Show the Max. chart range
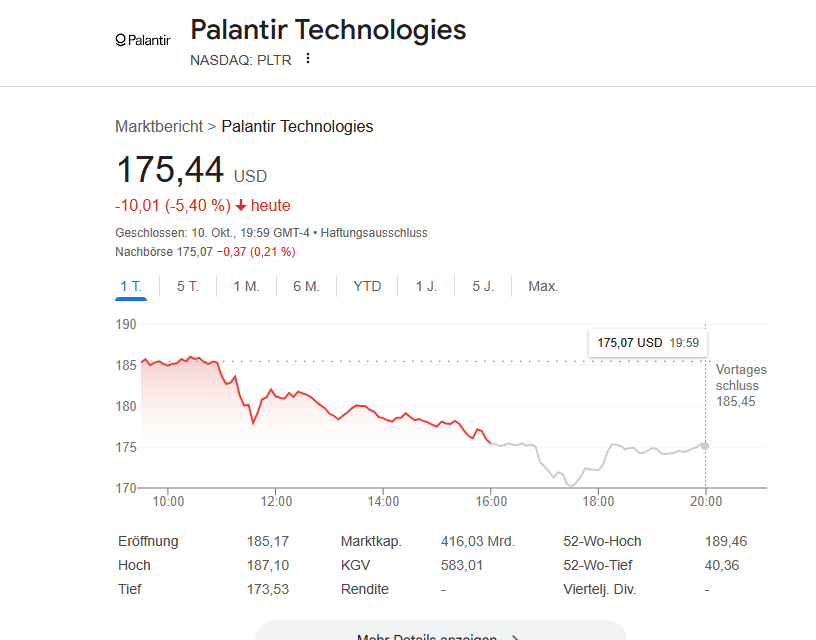The image size is (816, 640). [x=543, y=286]
